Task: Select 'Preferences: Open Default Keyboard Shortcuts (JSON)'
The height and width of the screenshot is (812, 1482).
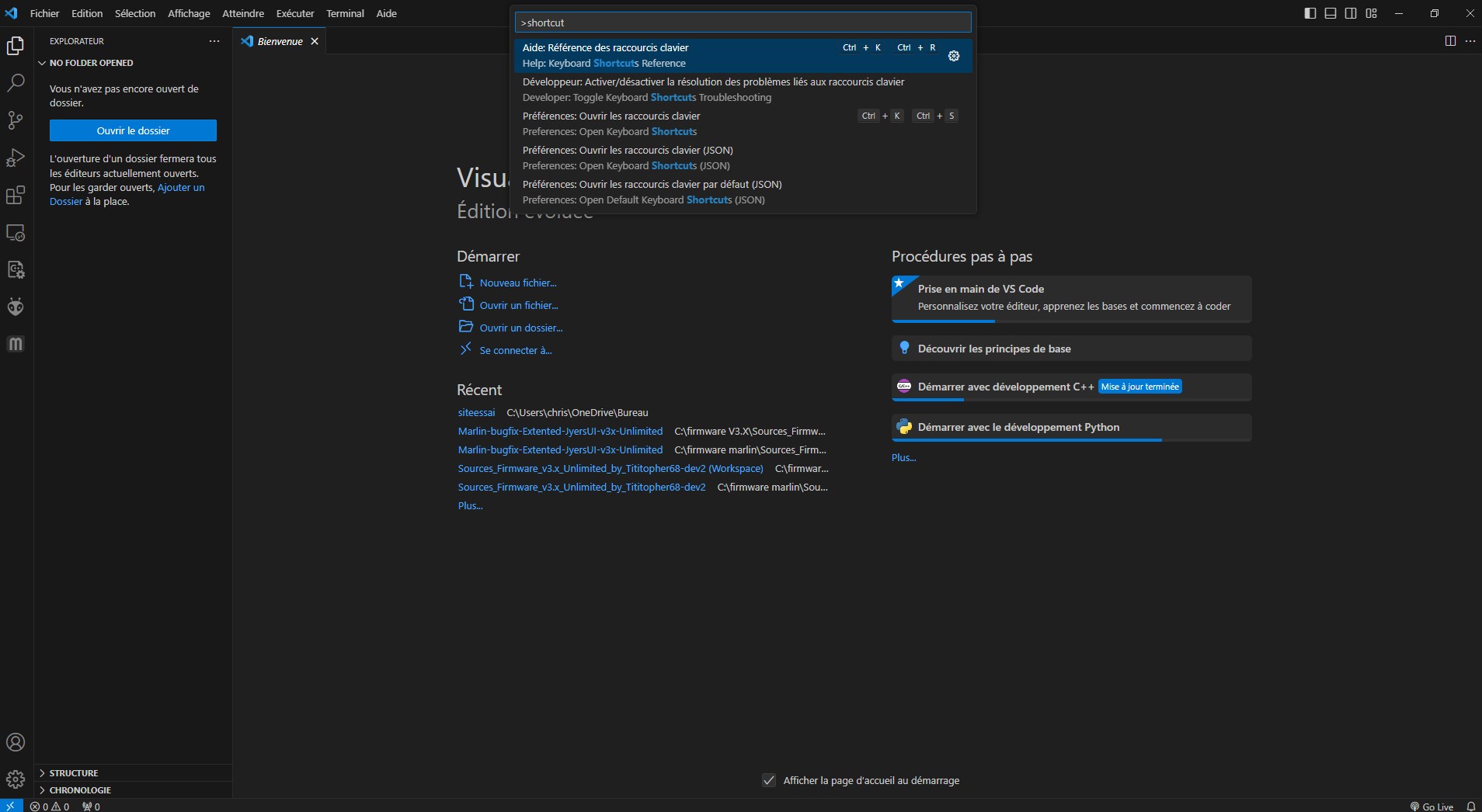Action: point(743,192)
